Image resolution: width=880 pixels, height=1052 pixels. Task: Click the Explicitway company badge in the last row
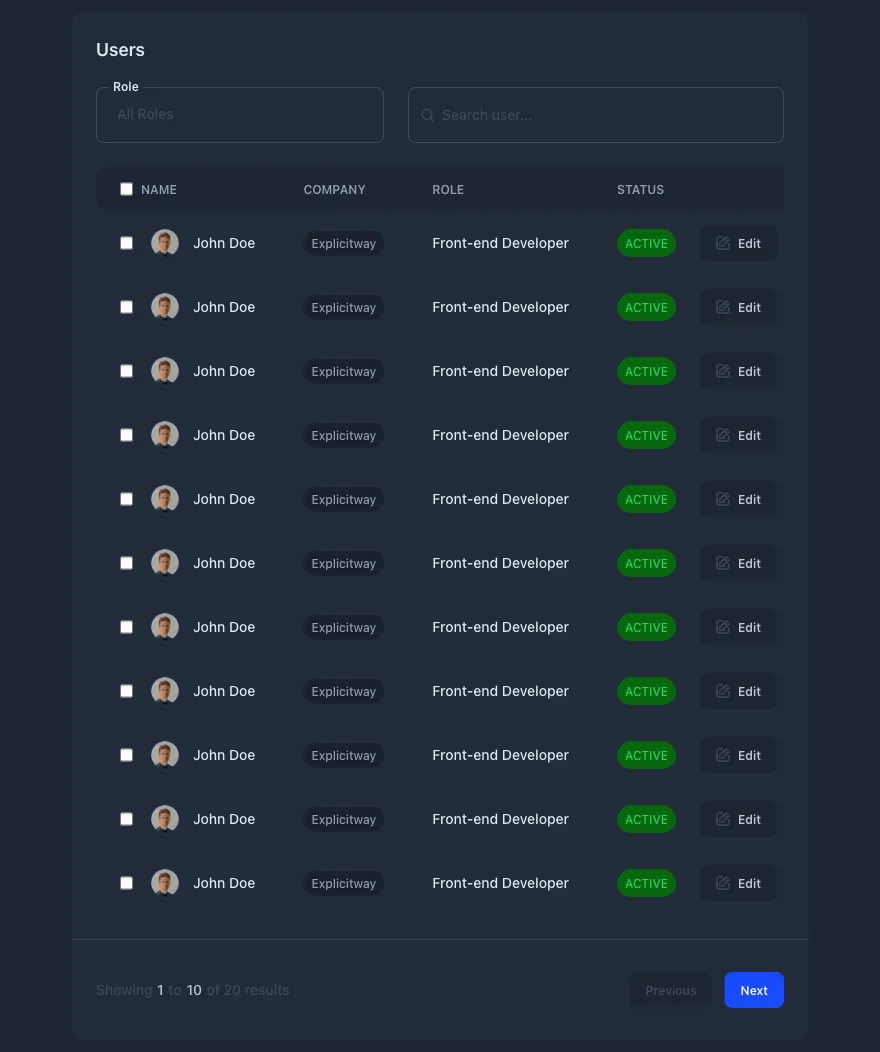(343, 883)
